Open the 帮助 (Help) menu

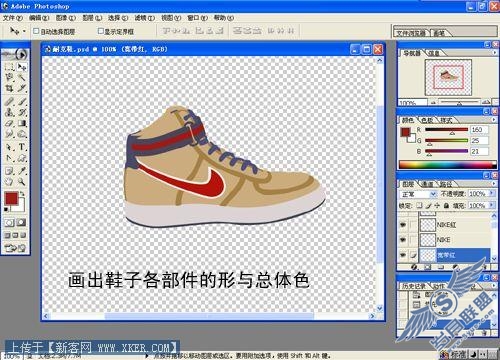(224, 18)
